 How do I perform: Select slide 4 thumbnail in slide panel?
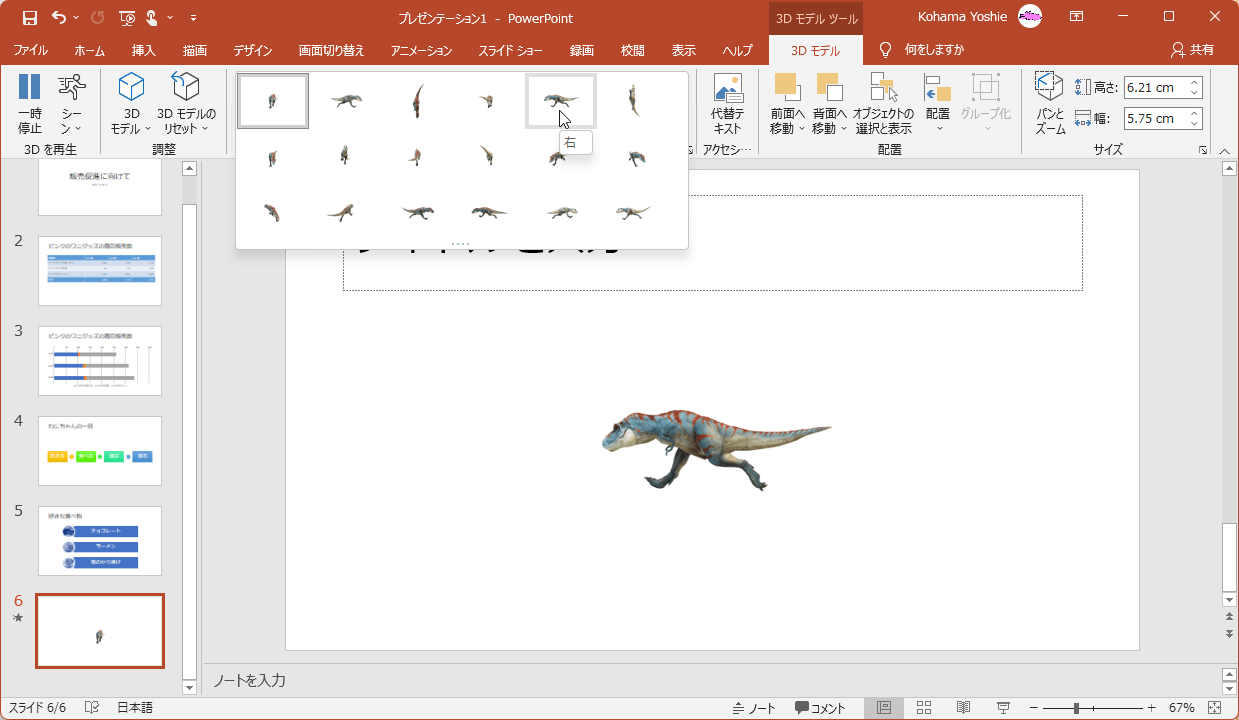99,451
